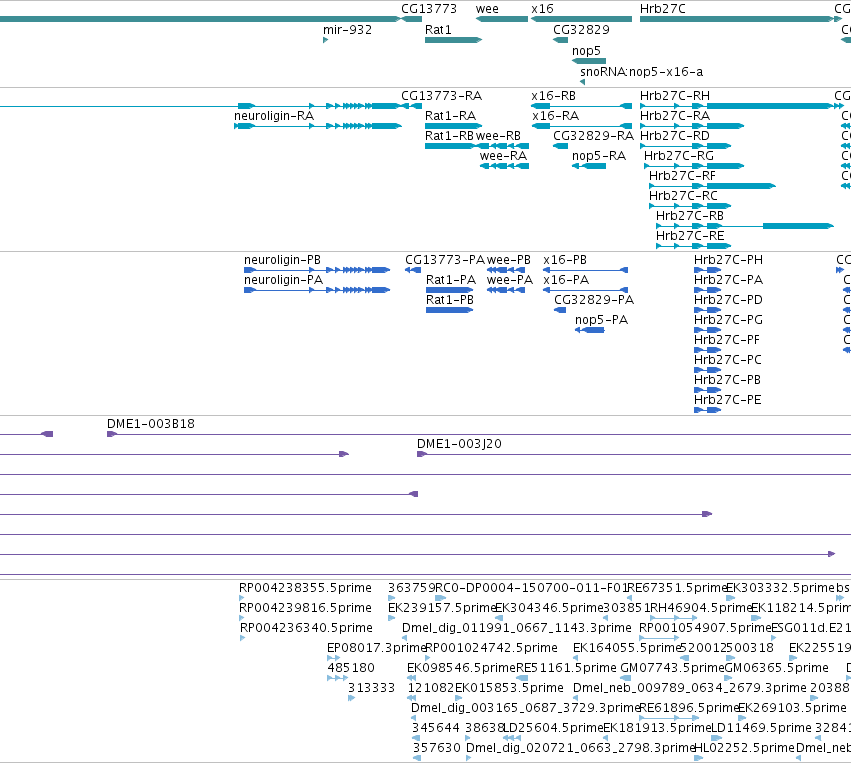Click the Hrb27C-RD transcript label

(675, 136)
